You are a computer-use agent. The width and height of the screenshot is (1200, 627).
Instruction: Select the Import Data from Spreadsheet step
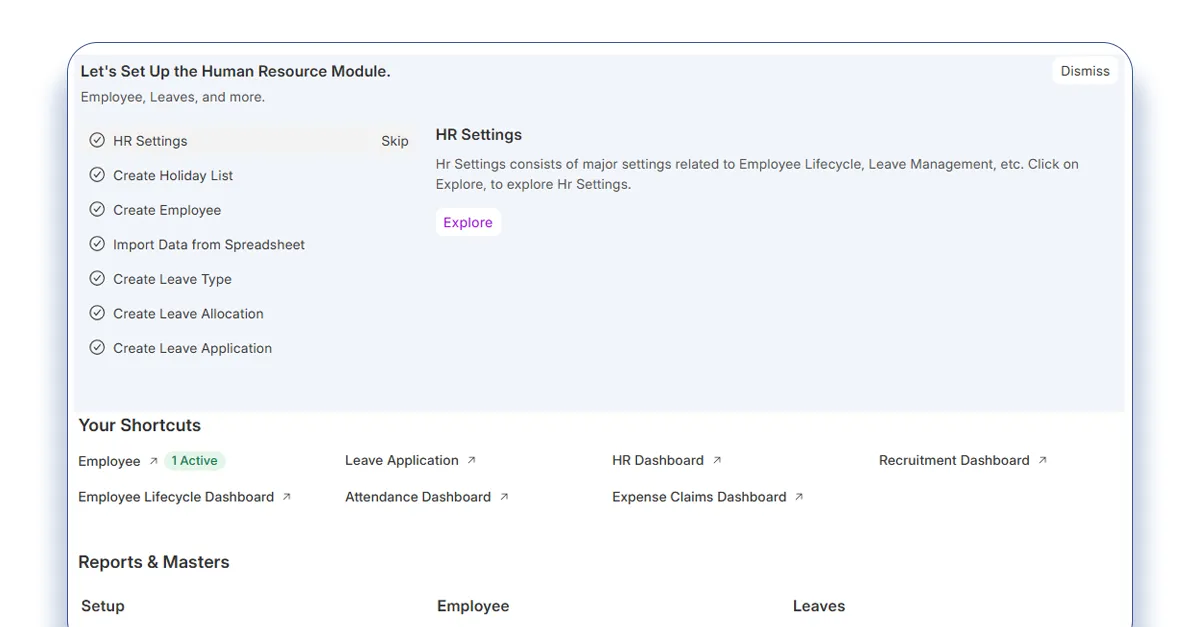click(x=208, y=245)
